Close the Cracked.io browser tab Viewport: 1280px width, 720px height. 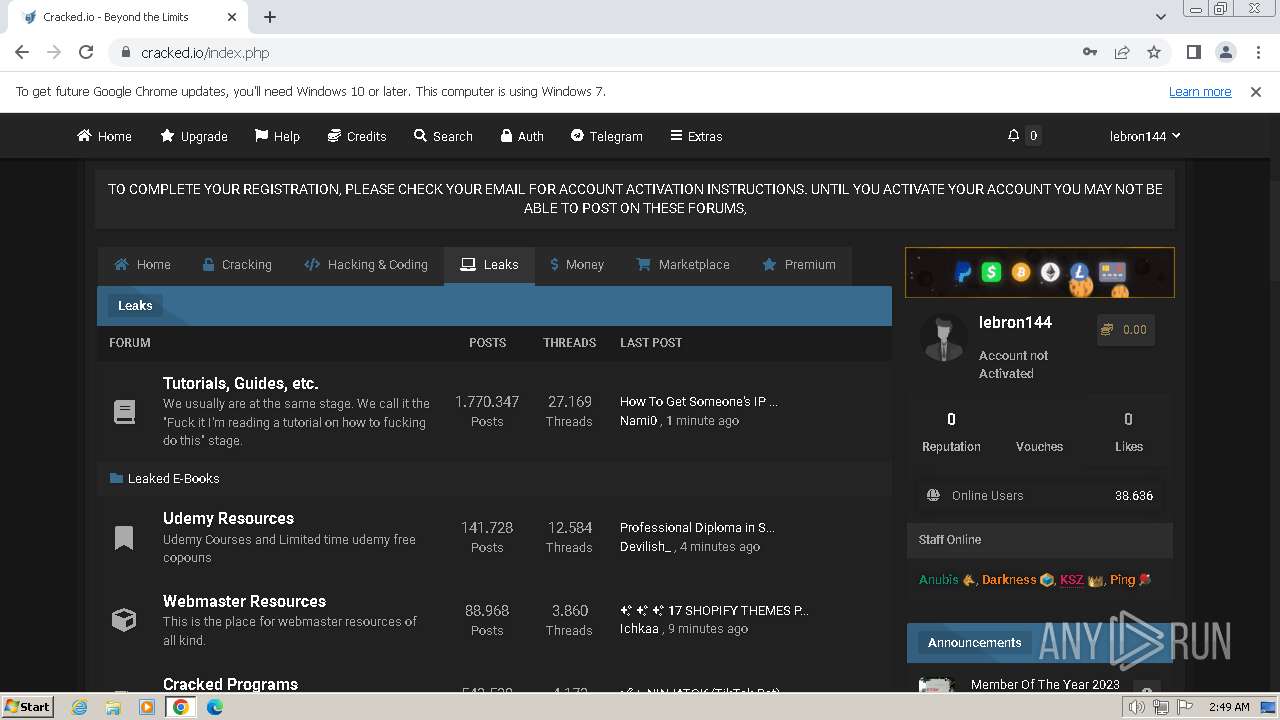pos(232,17)
